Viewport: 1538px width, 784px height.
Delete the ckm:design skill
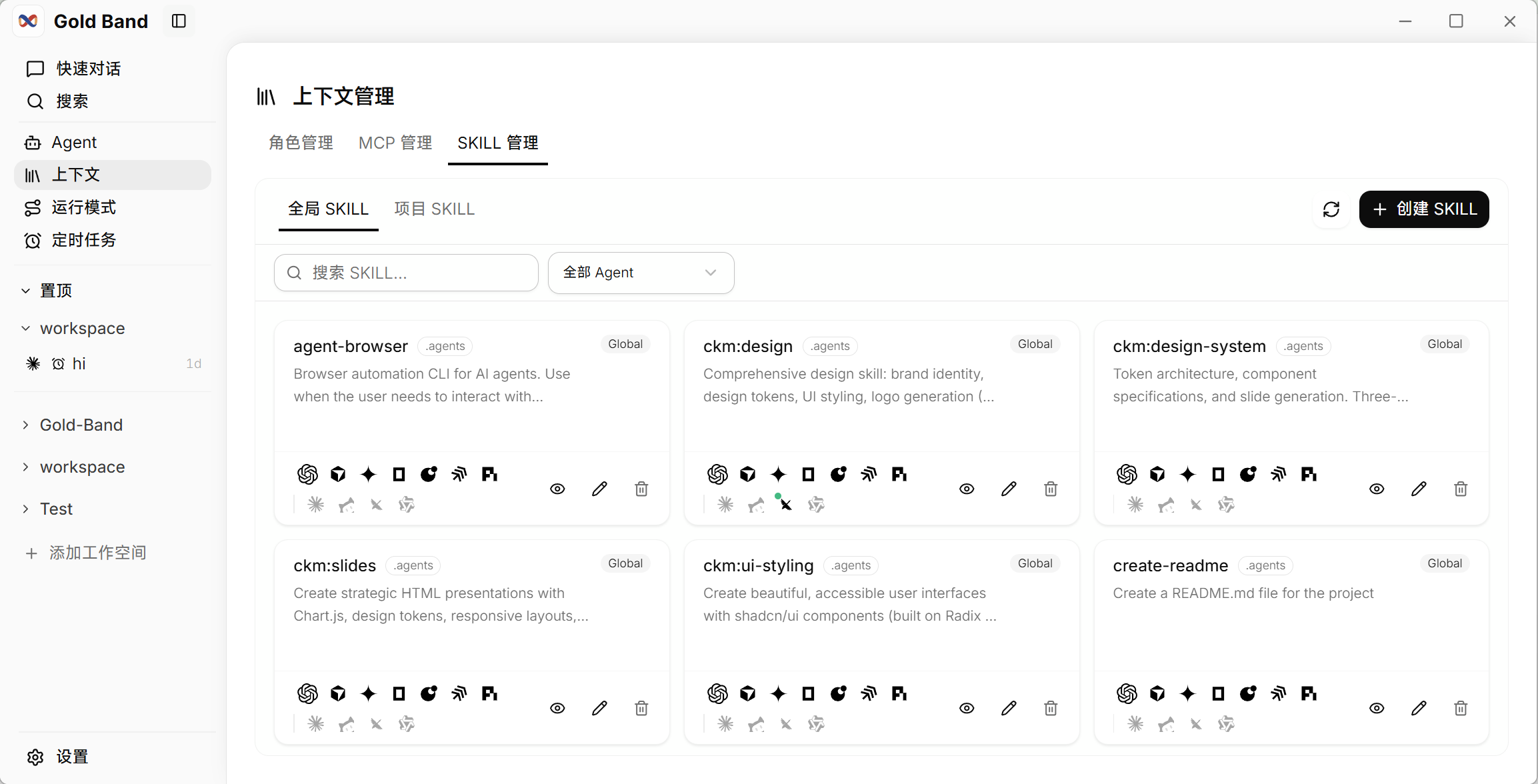(1051, 489)
